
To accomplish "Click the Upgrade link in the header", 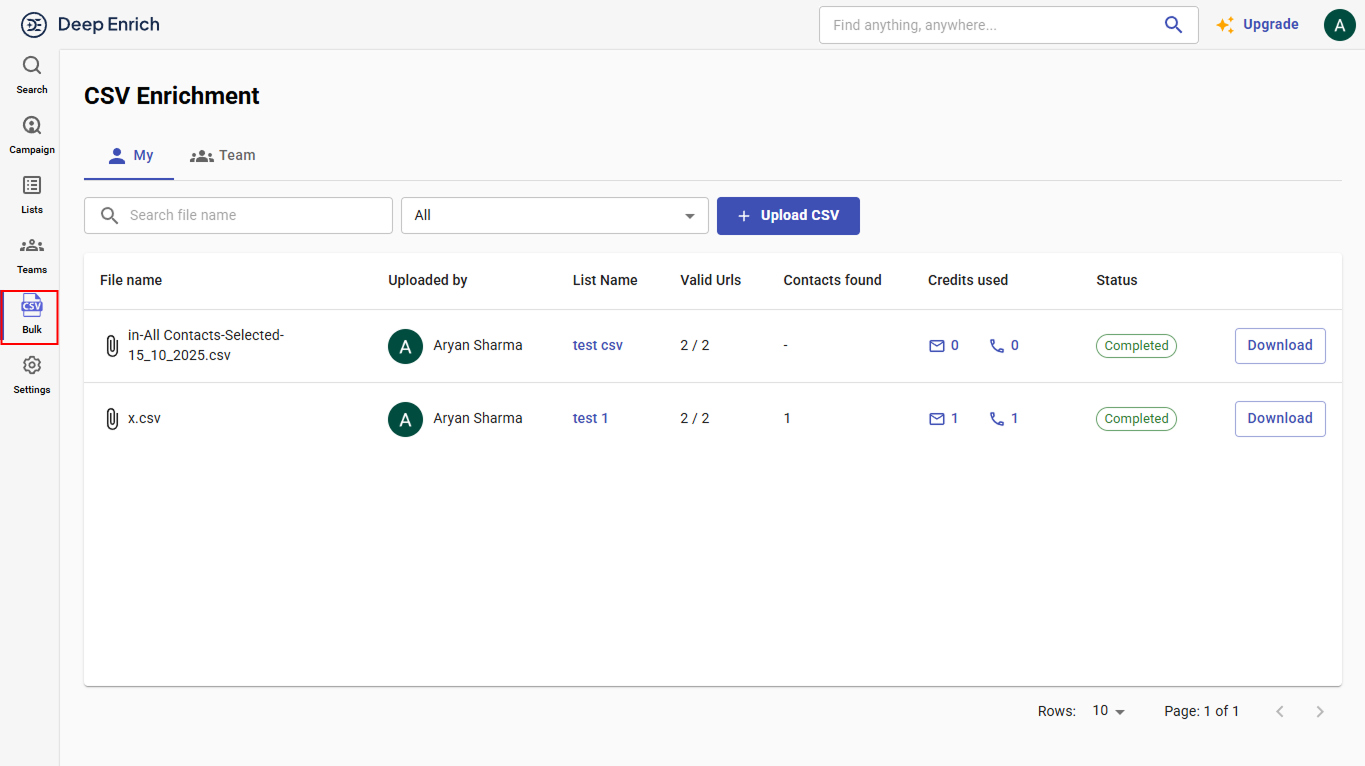I will pyautogui.click(x=1257, y=25).
